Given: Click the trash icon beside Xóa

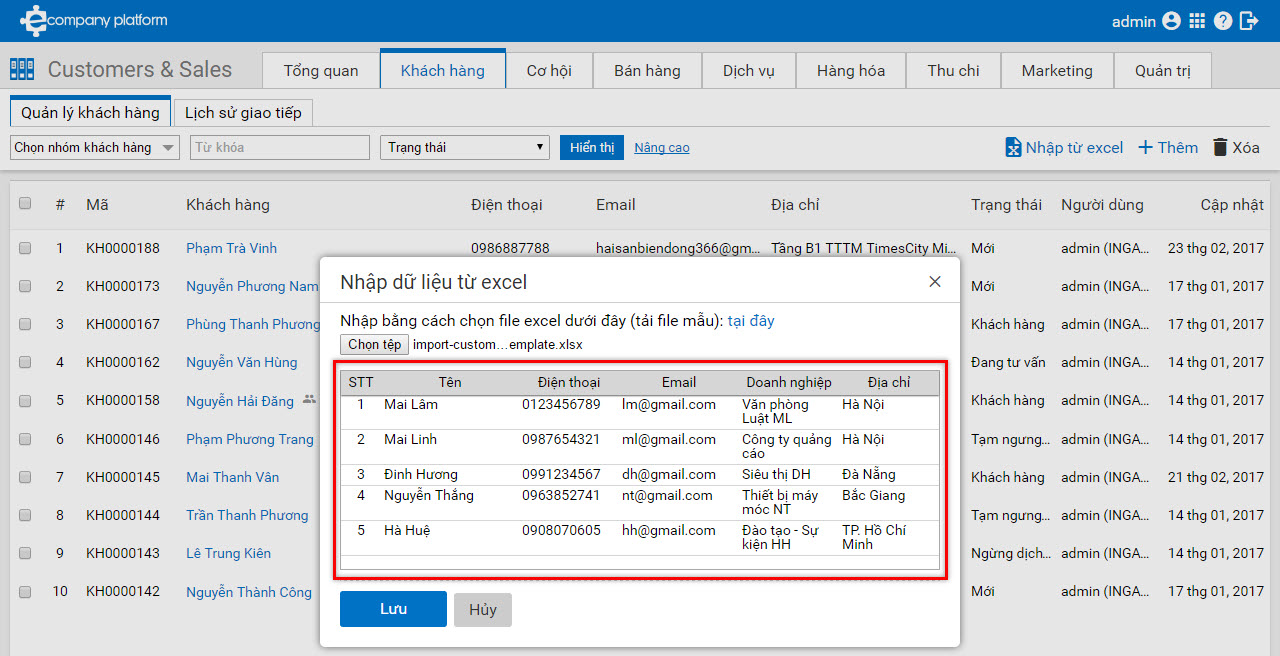Looking at the screenshot, I should tap(1220, 147).
